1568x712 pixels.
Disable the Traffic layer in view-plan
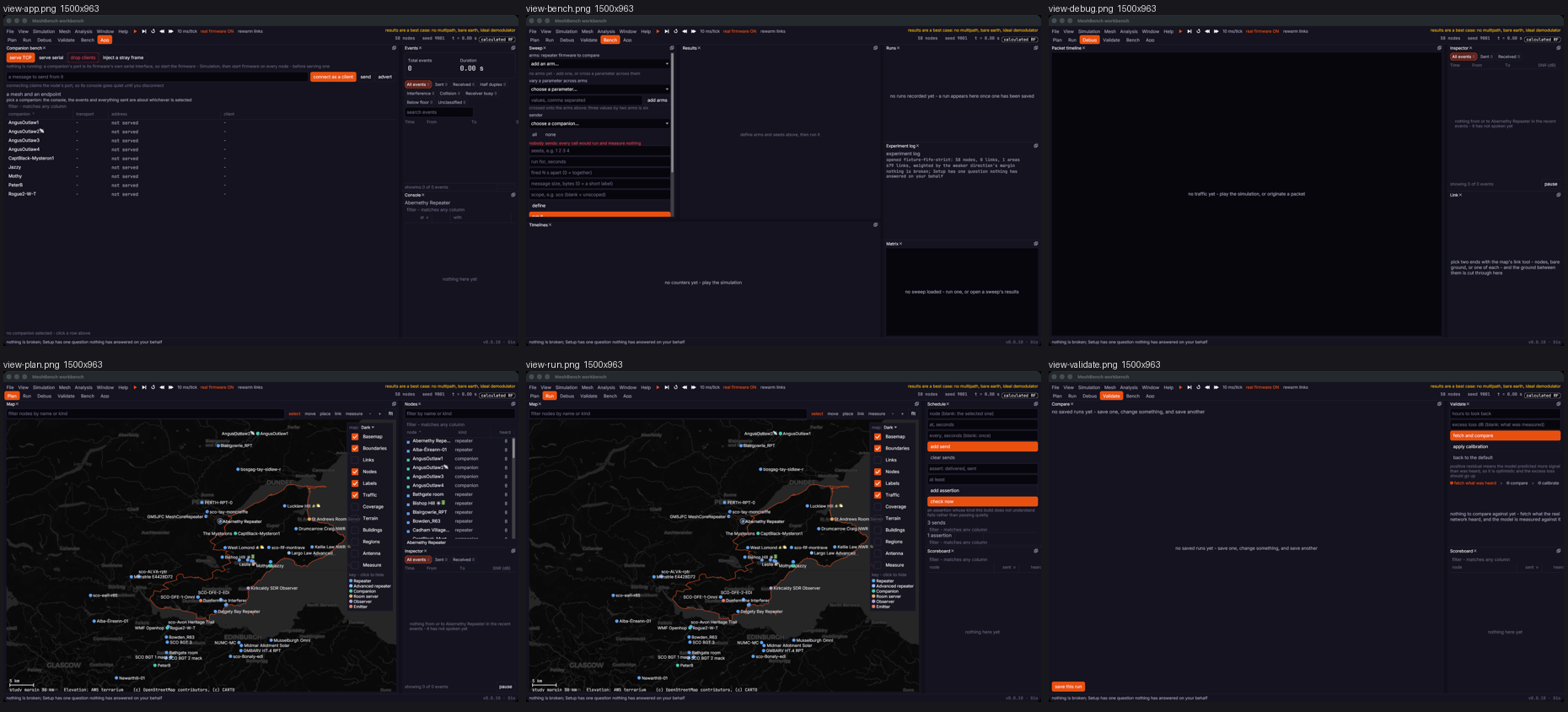tap(355, 495)
